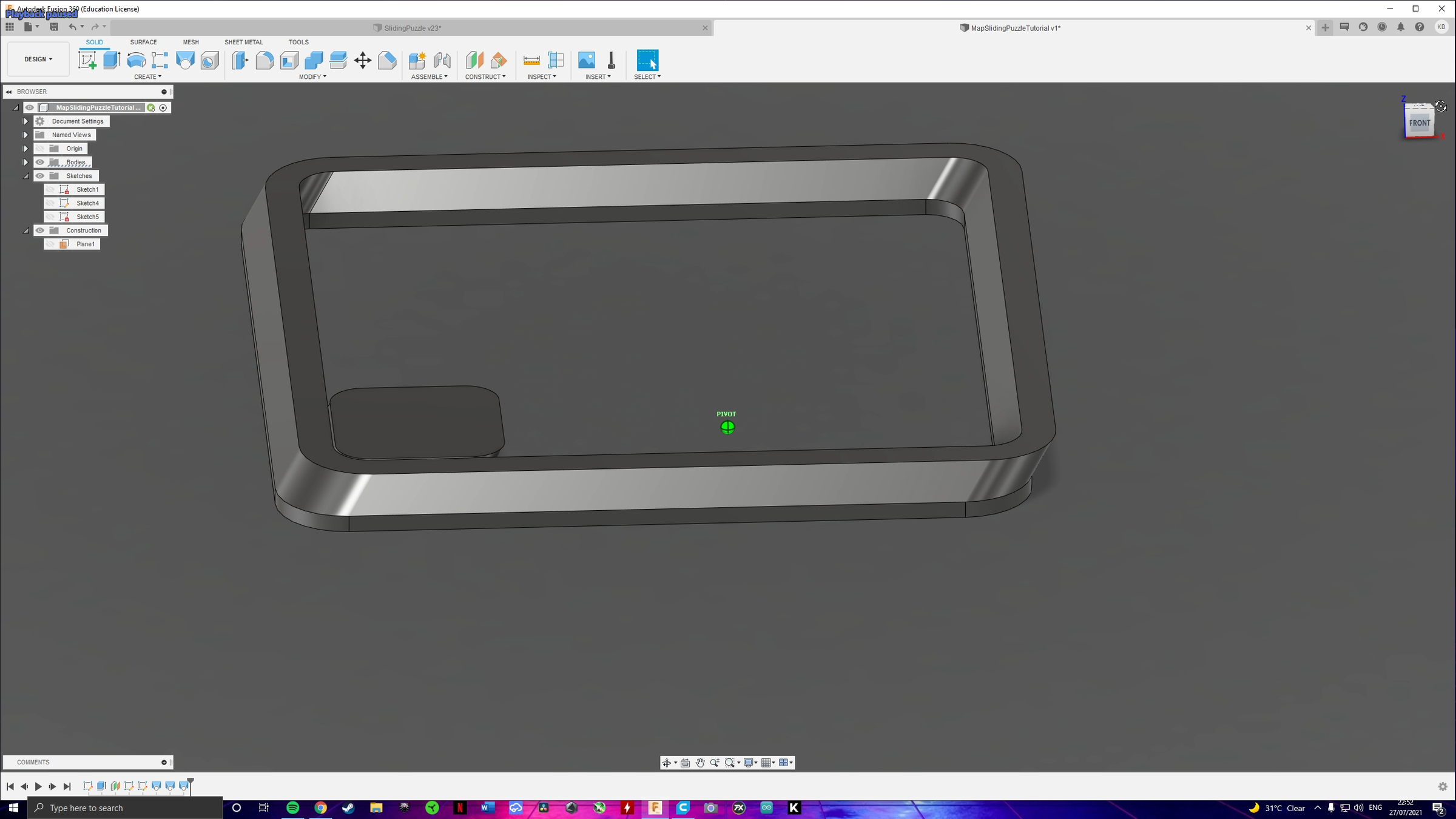
Task: Open the DESIGN workspace dropdown
Action: click(38, 59)
